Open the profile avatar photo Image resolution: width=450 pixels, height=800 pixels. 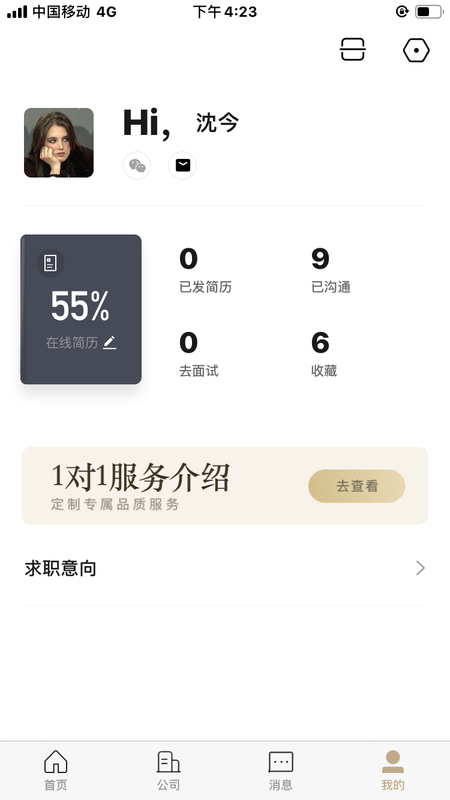pos(59,143)
